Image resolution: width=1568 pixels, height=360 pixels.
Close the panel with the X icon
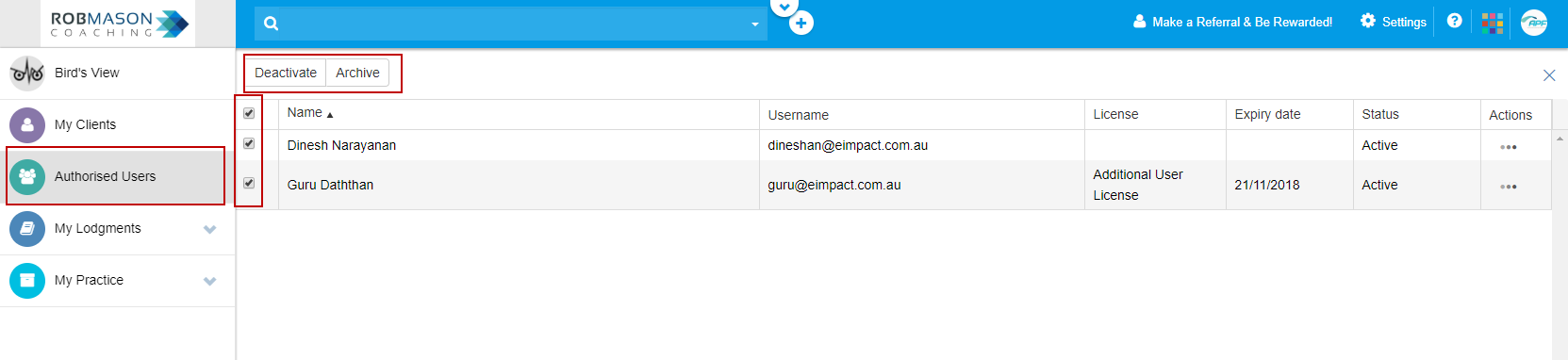click(1549, 75)
